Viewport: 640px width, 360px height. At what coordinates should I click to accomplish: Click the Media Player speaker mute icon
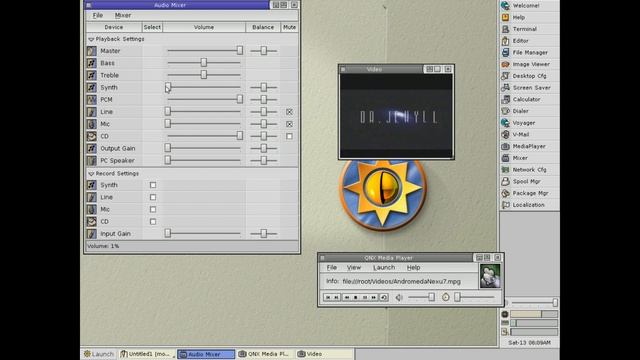tap(399, 298)
